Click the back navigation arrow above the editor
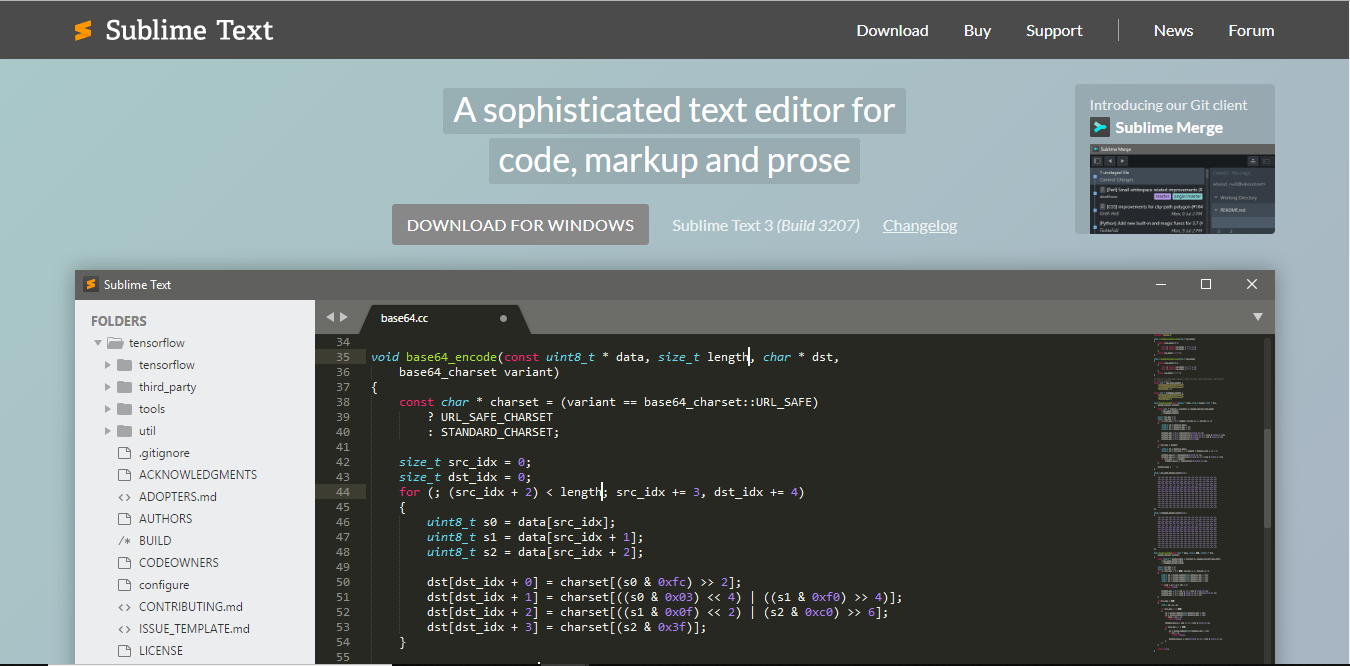 tap(330, 315)
